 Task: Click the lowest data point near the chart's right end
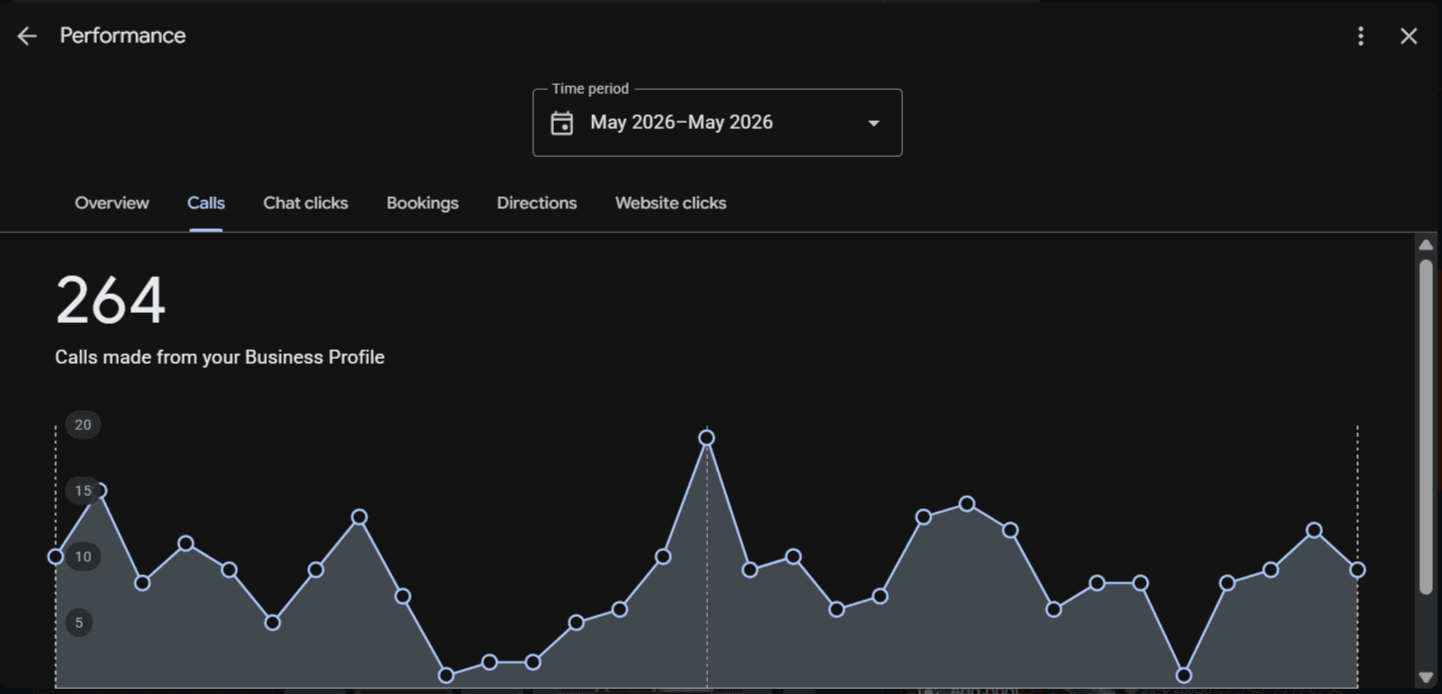click(1184, 675)
